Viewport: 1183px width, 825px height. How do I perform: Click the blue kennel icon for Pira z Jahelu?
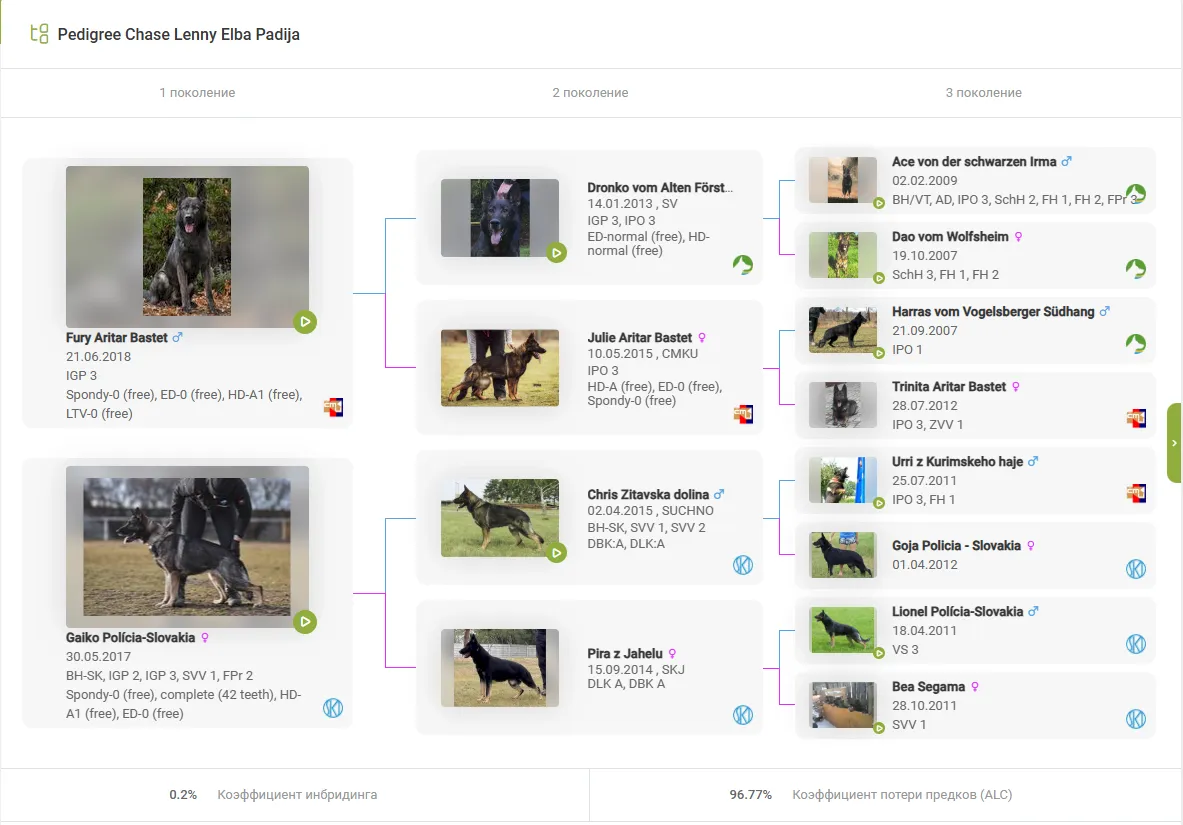click(742, 715)
